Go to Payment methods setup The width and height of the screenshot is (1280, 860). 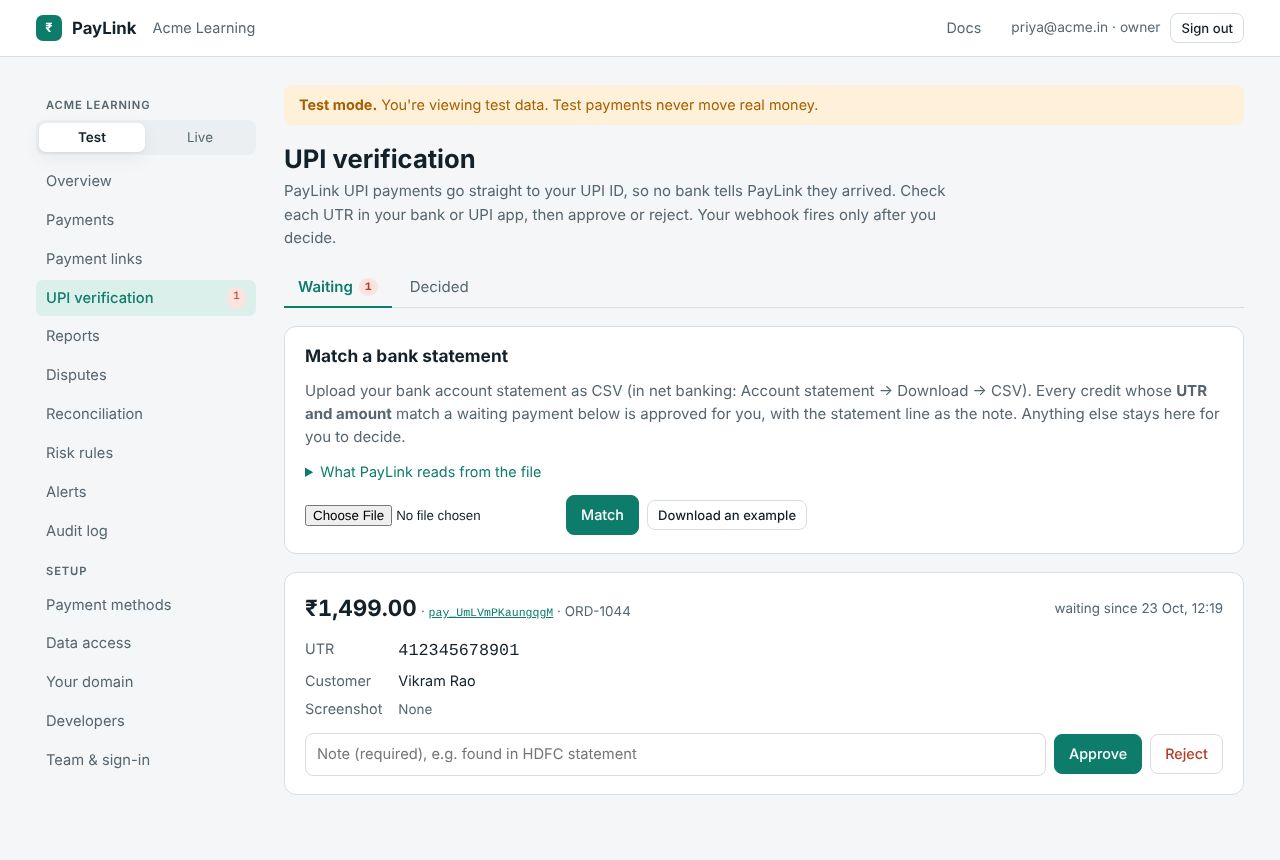coord(146,605)
